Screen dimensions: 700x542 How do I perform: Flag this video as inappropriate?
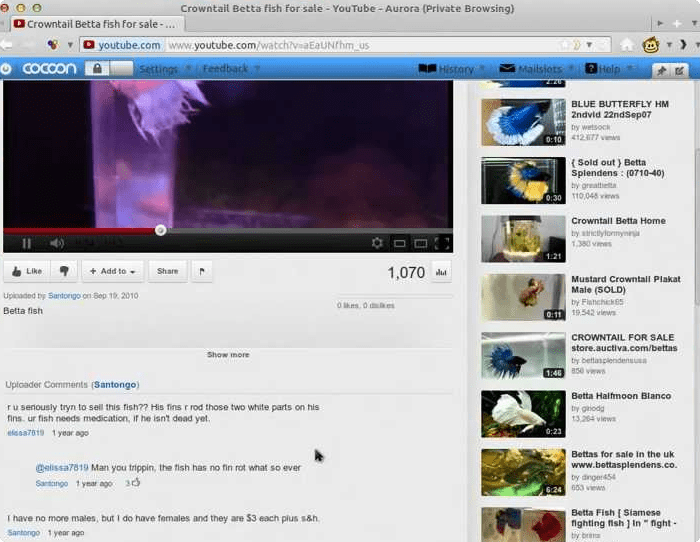201,271
